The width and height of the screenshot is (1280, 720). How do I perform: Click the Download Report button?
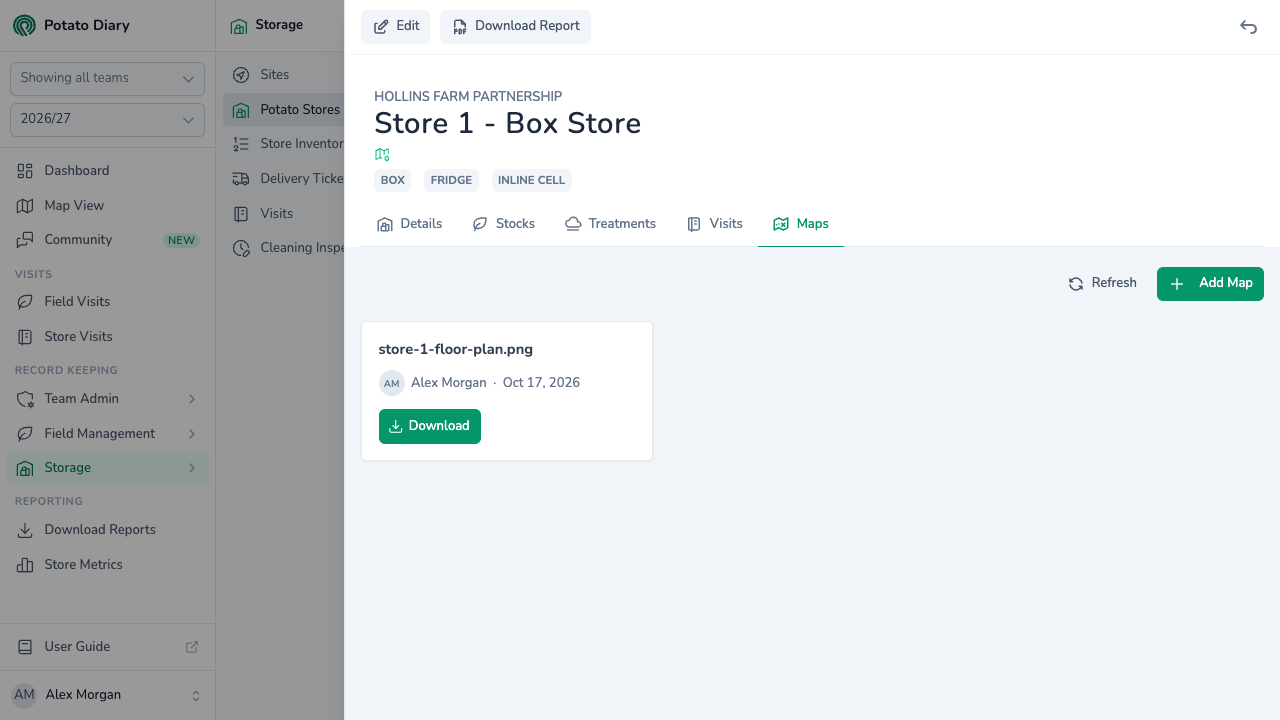515,27
